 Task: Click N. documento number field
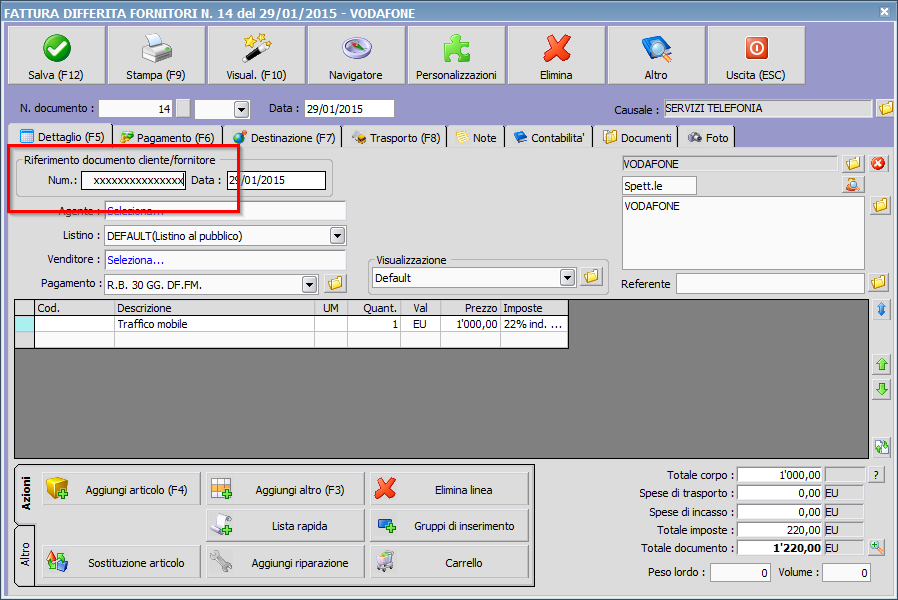click(x=135, y=109)
